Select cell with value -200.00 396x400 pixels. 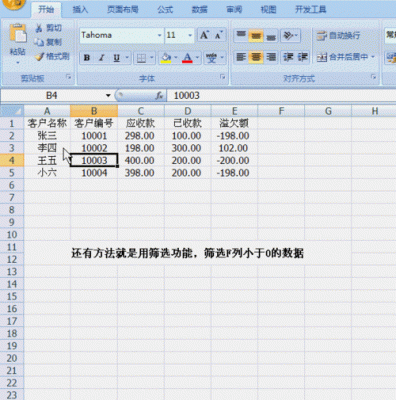pyautogui.click(x=234, y=160)
